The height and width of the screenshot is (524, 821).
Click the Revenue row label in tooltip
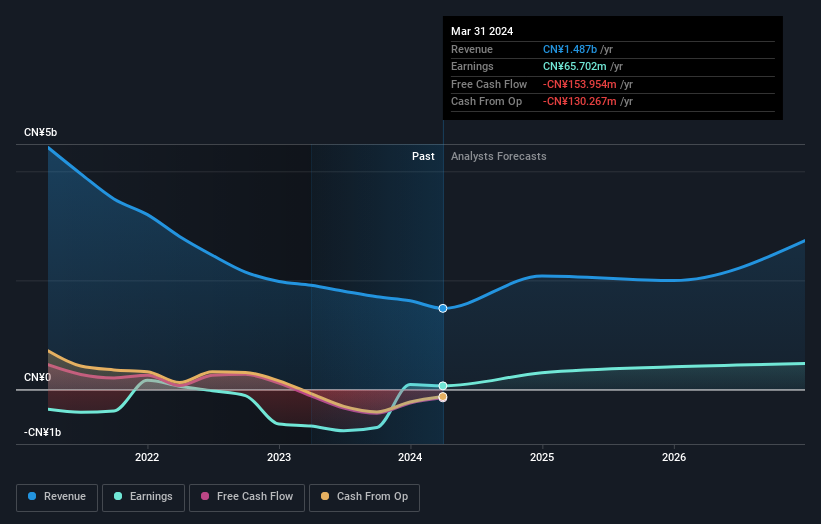click(472, 49)
